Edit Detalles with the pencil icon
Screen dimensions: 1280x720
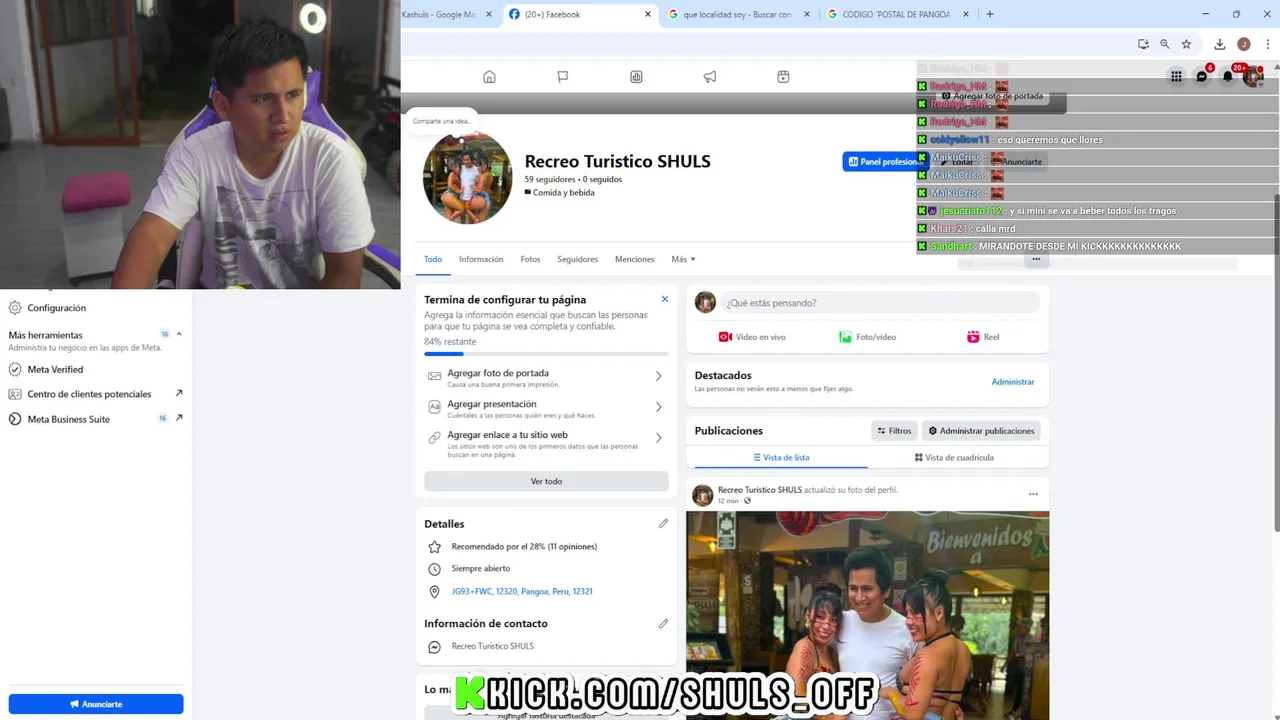(x=663, y=523)
